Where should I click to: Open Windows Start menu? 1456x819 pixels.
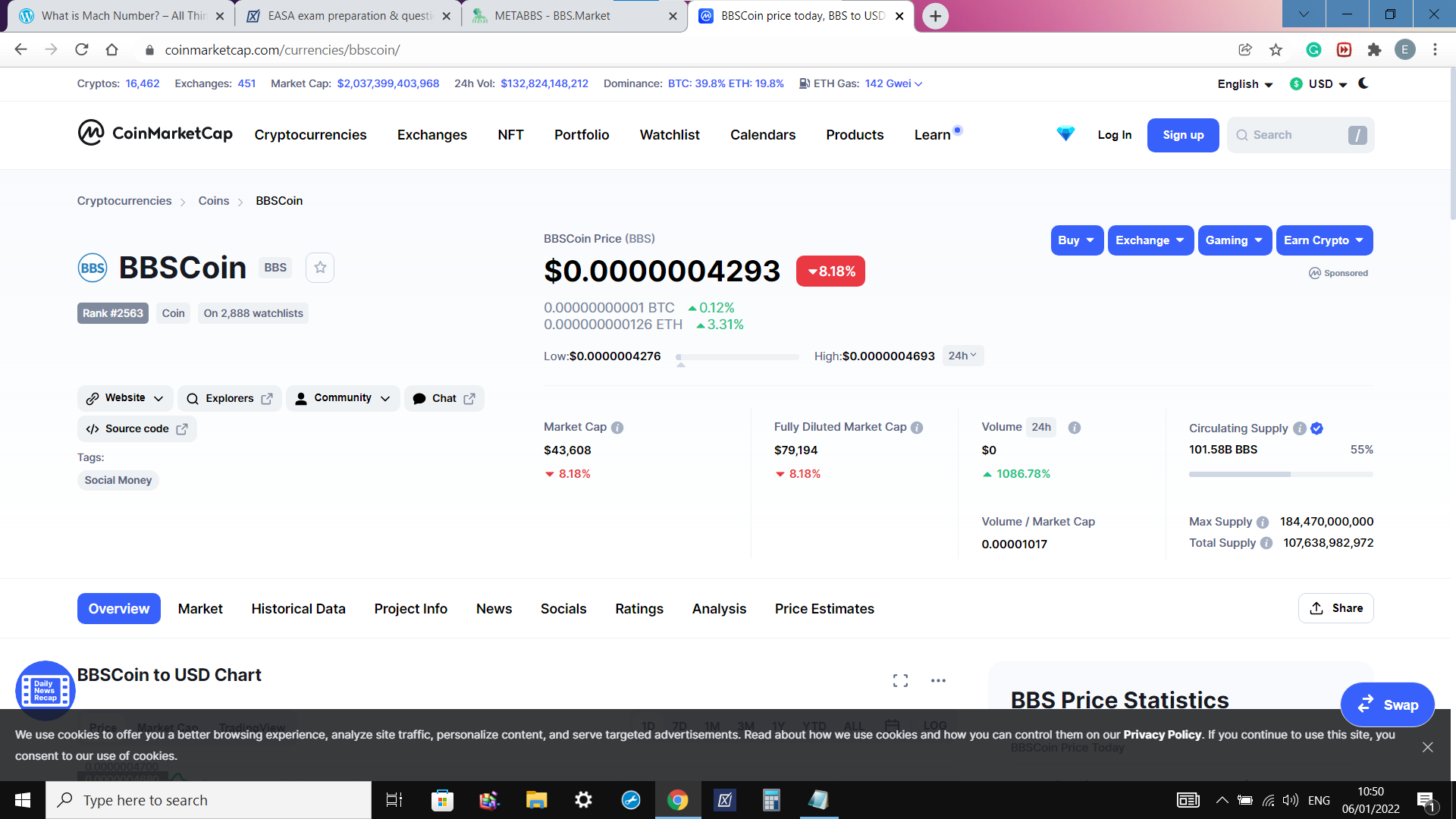(23, 800)
